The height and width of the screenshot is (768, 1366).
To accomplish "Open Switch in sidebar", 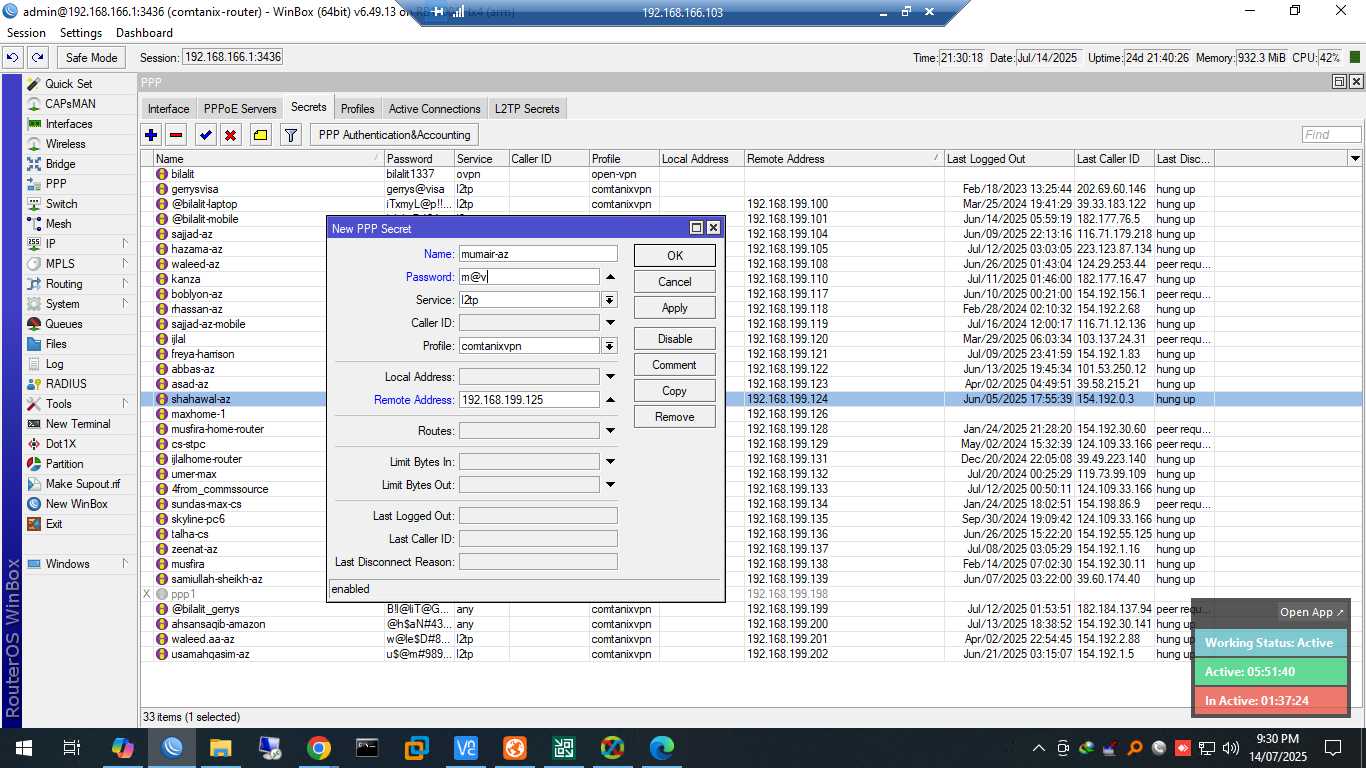I will (61, 204).
